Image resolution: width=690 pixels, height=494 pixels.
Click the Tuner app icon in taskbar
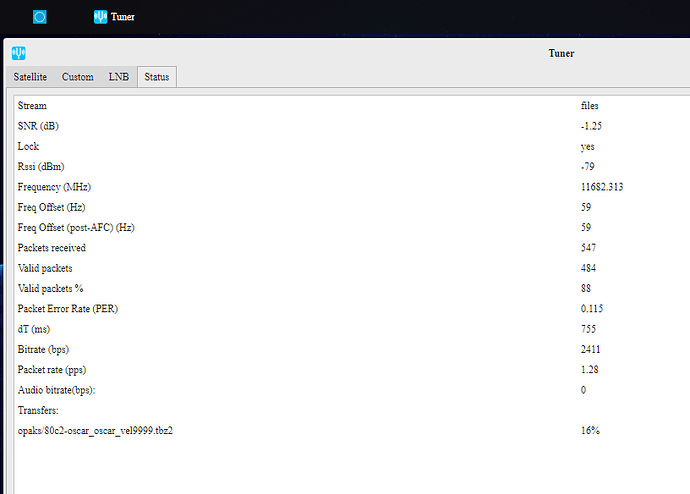100,17
